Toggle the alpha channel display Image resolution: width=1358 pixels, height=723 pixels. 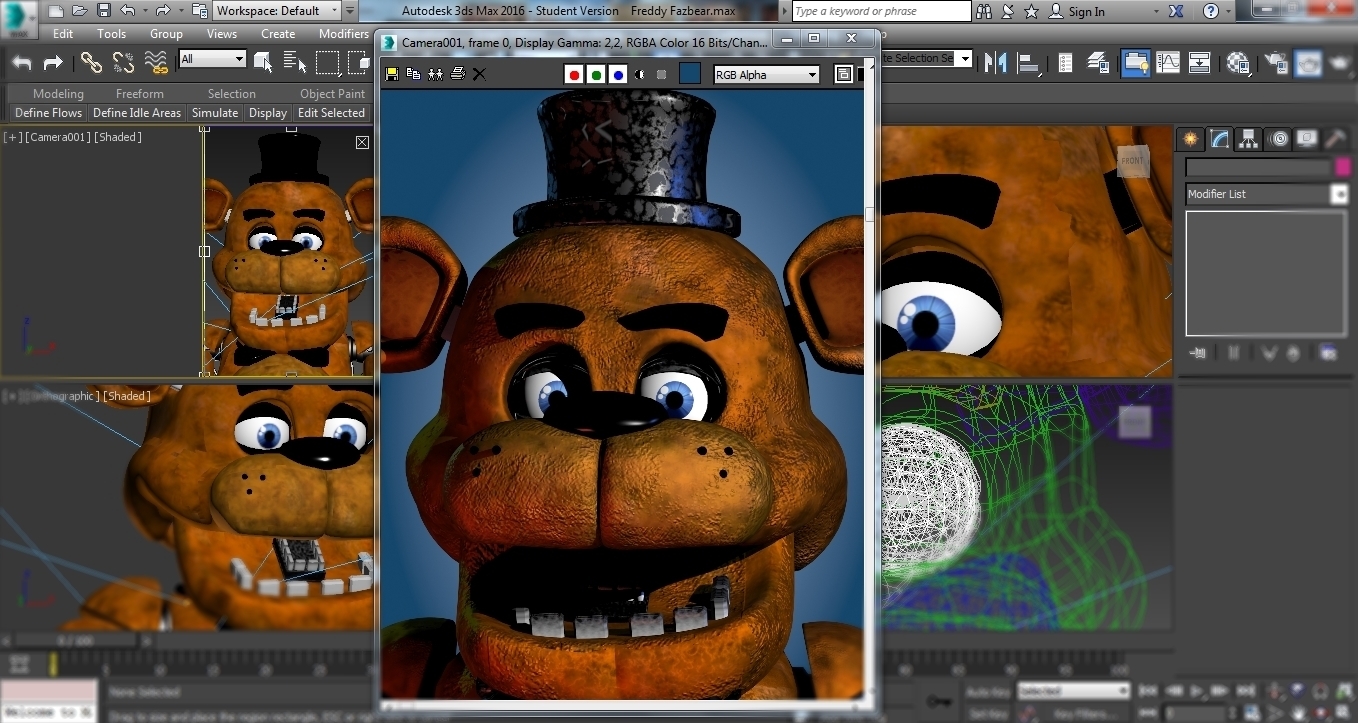point(640,74)
